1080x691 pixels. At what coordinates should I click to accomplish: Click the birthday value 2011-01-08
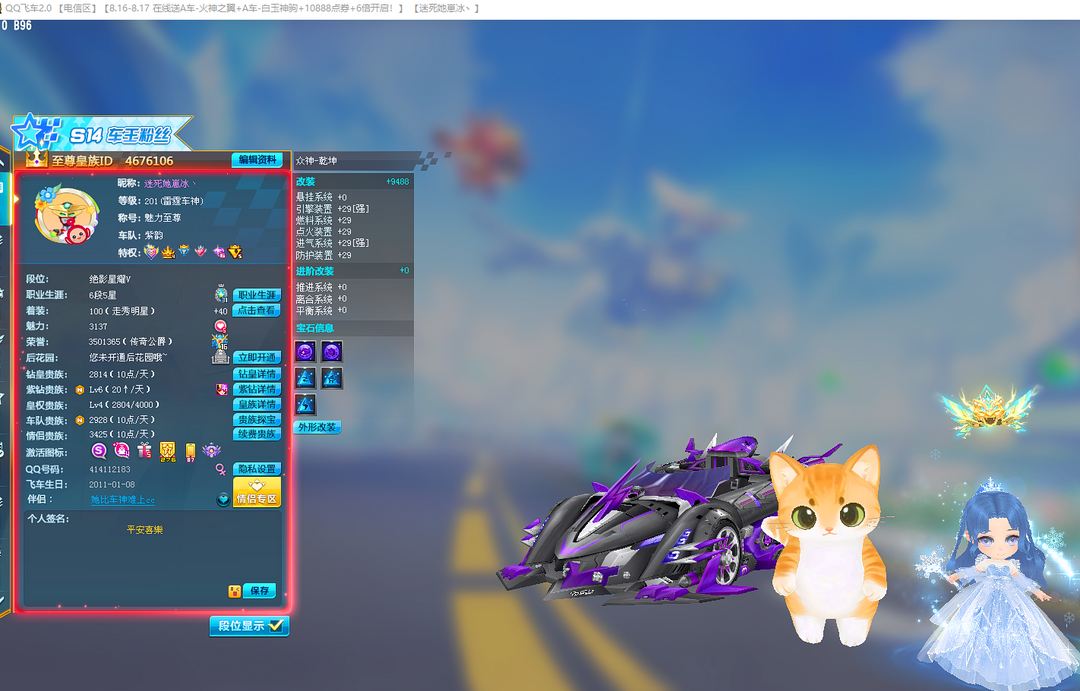[112, 484]
